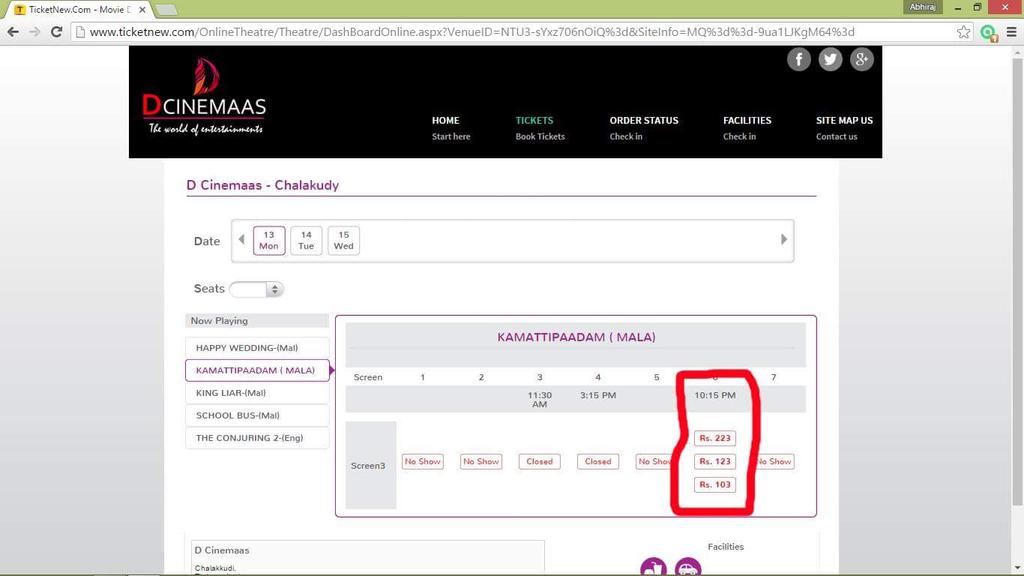Screen dimensions: 1024x576
Task: Bookmark page with the star icon
Action: [963, 31]
